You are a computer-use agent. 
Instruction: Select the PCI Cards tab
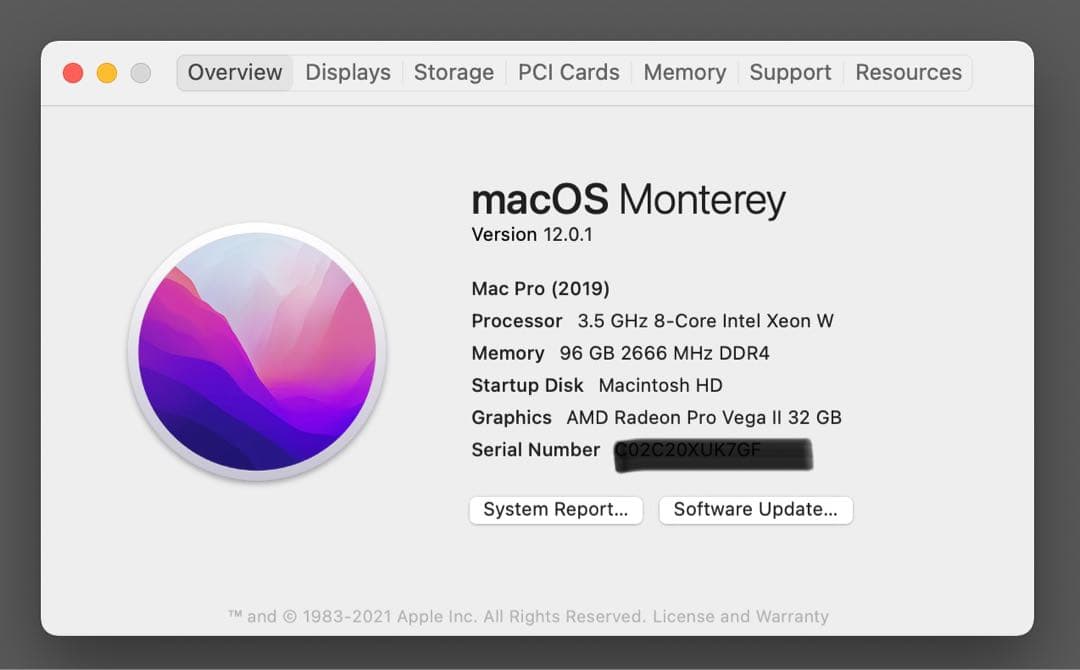[x=568, y=72]
